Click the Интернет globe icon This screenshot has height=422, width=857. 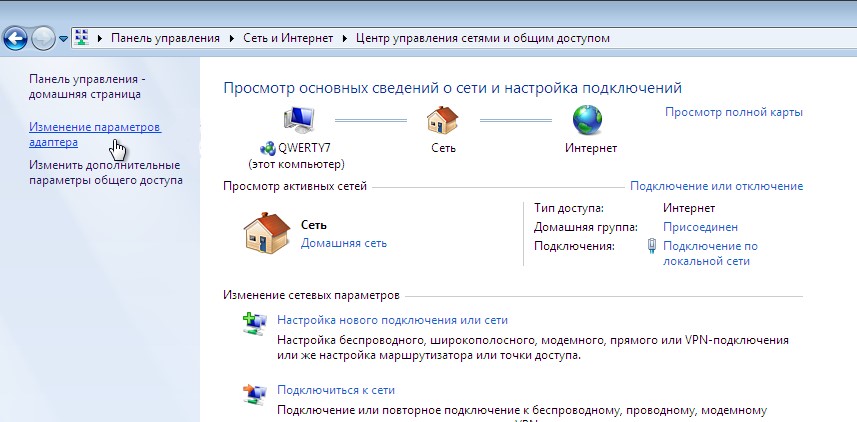tap(588, 120)
